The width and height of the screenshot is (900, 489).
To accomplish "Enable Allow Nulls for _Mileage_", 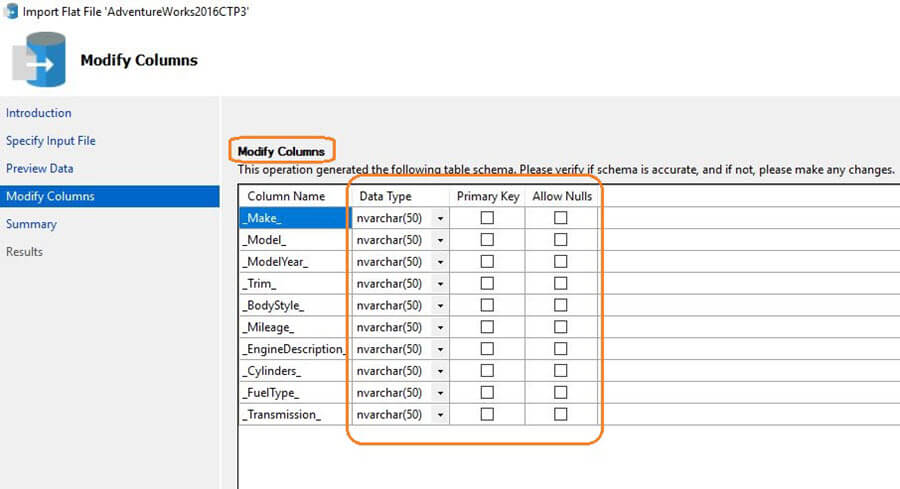I will tap(561, 327).
